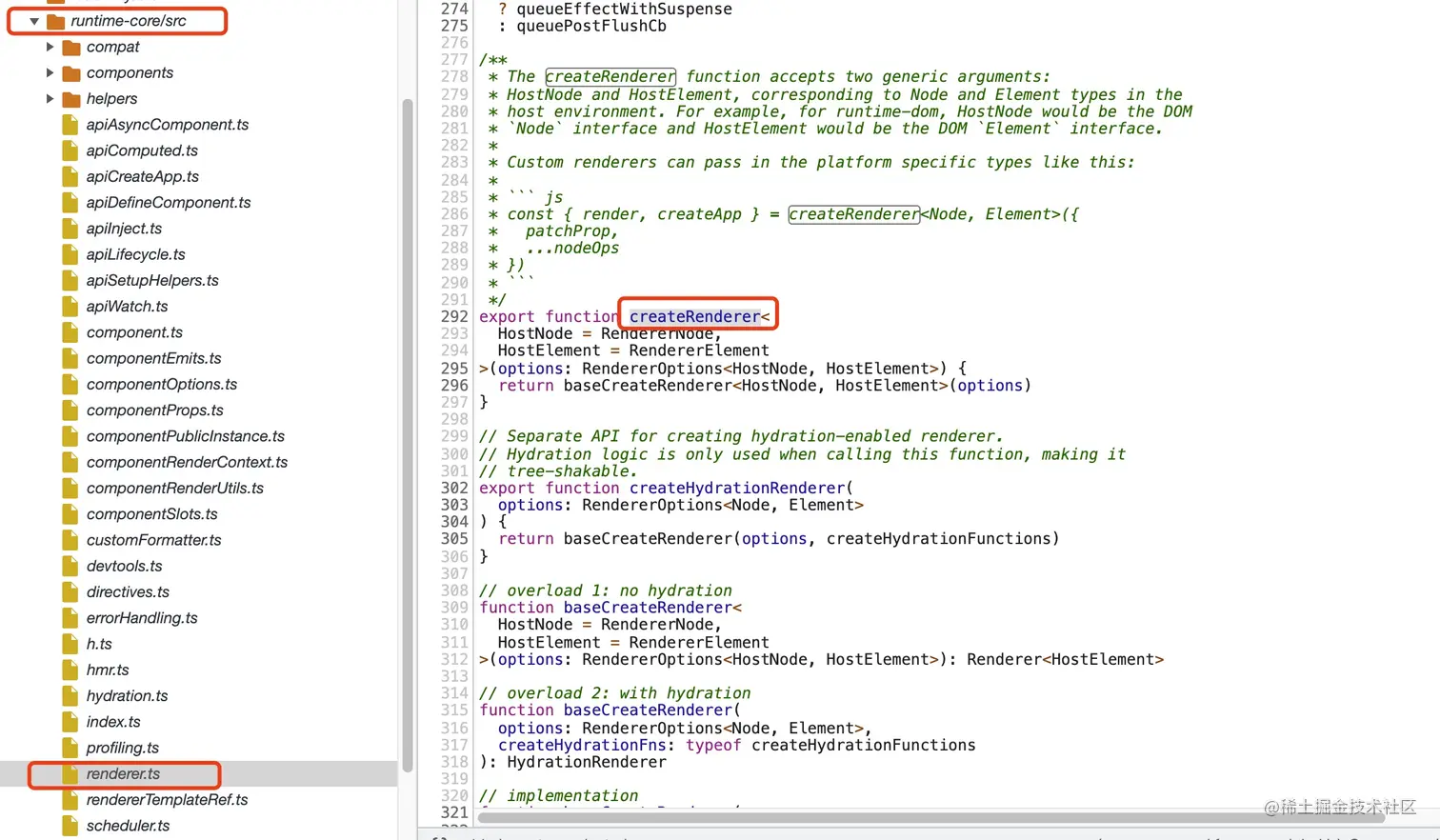Click highlighted createRenderer on line 292

[x=694, y=316]
